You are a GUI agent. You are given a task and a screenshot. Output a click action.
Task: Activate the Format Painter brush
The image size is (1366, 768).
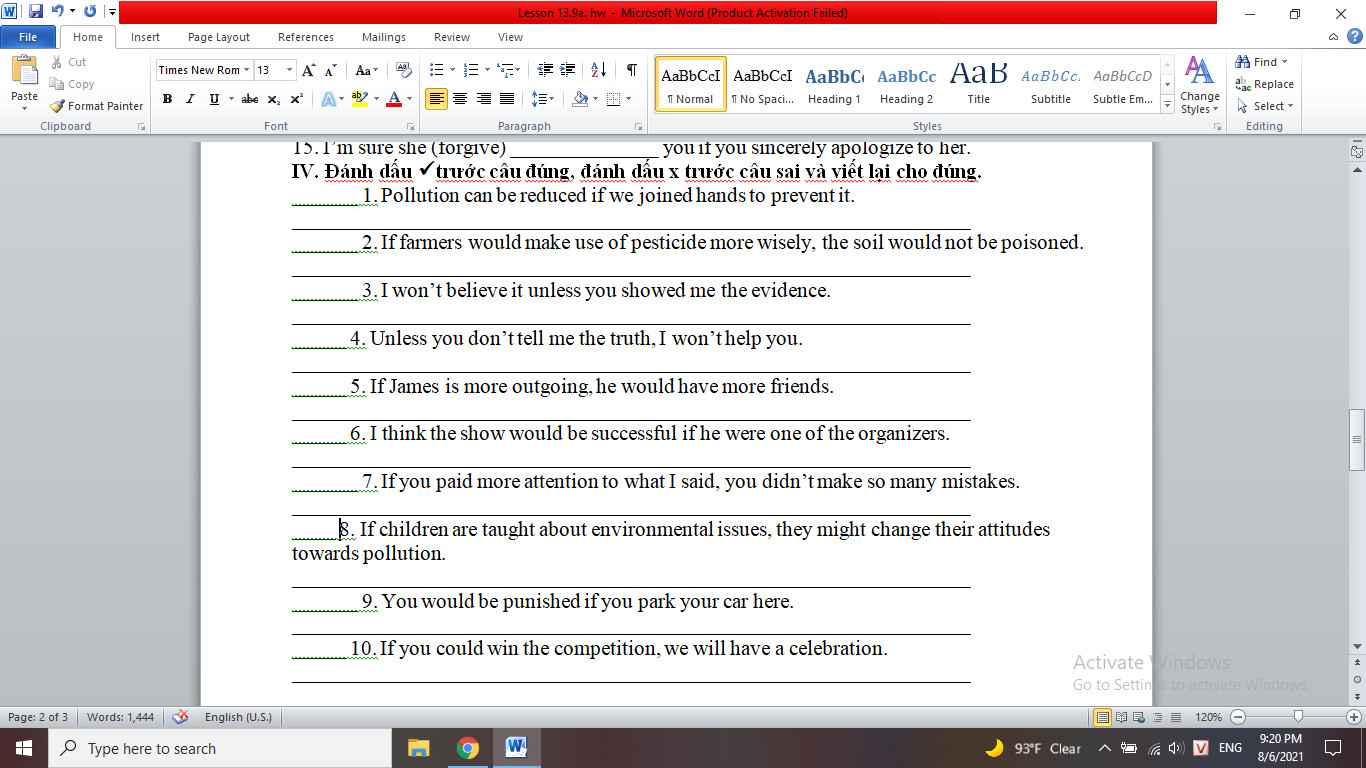coord(57,106)
